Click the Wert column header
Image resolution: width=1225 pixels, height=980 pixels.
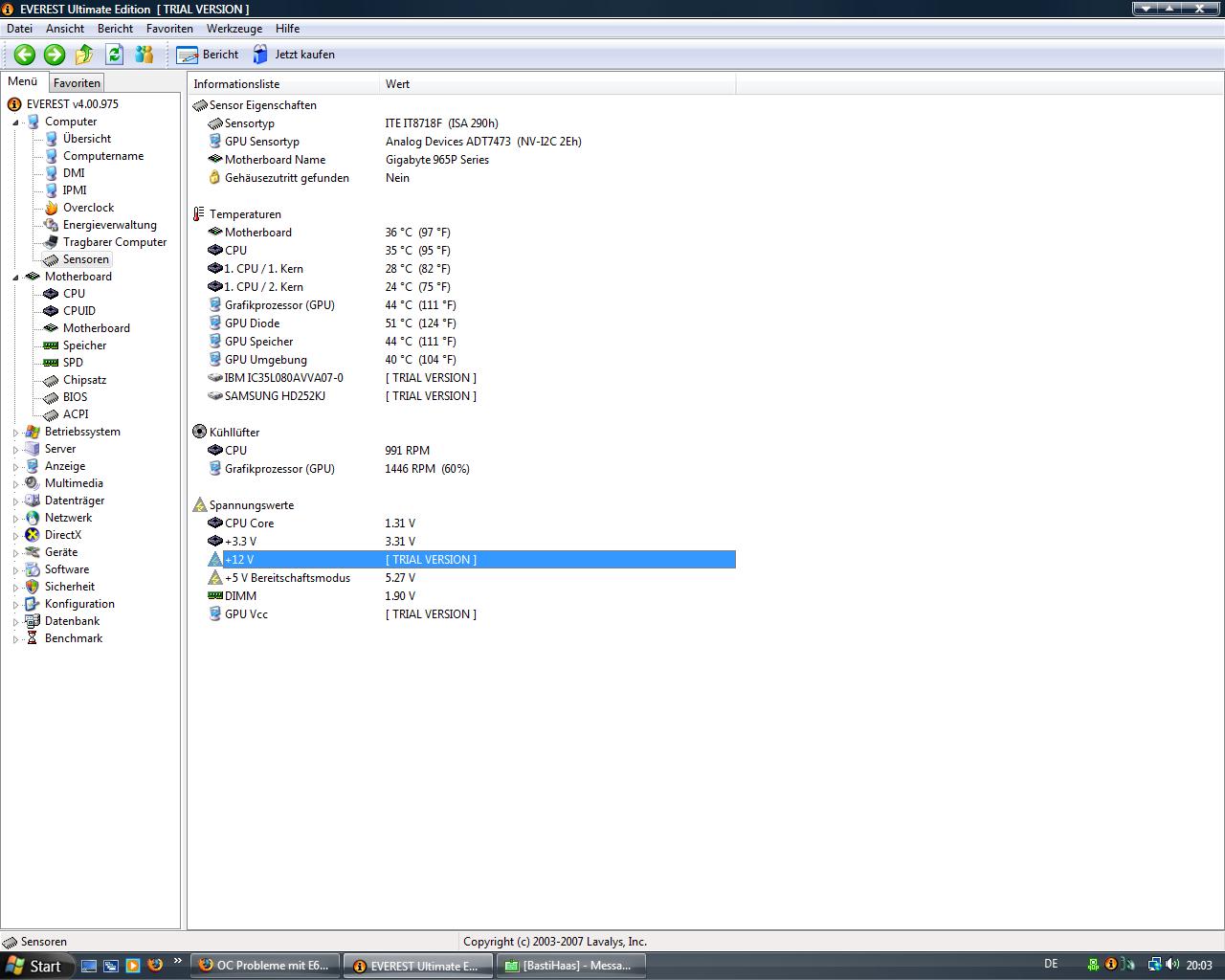pyautogui.click(x=558, y=84)
